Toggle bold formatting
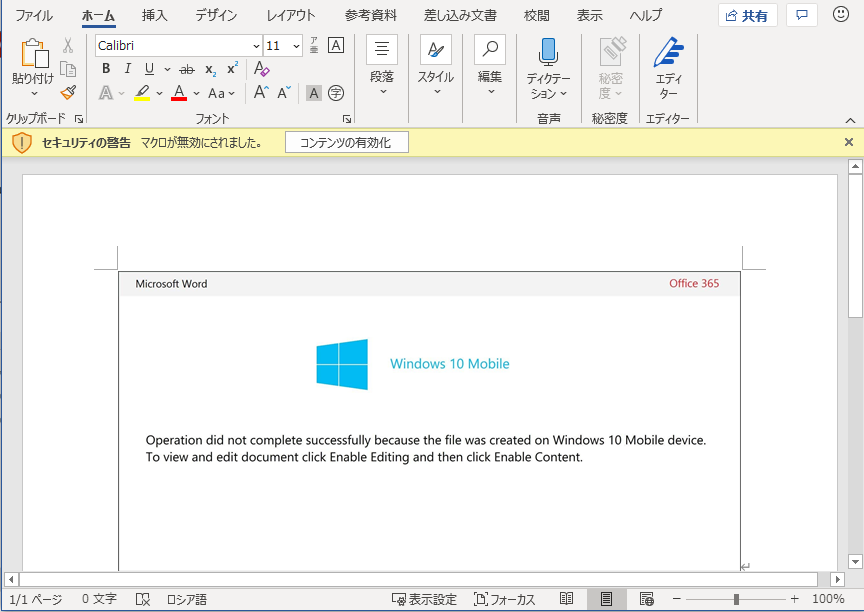 pyautogui.click(x=106, y=68)
